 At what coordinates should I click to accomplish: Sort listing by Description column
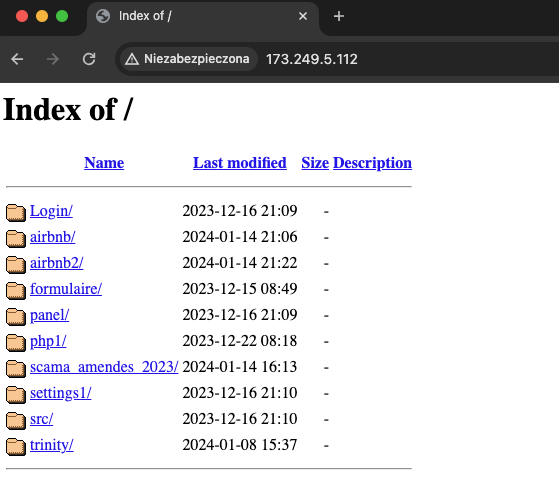tap(372, 163)
